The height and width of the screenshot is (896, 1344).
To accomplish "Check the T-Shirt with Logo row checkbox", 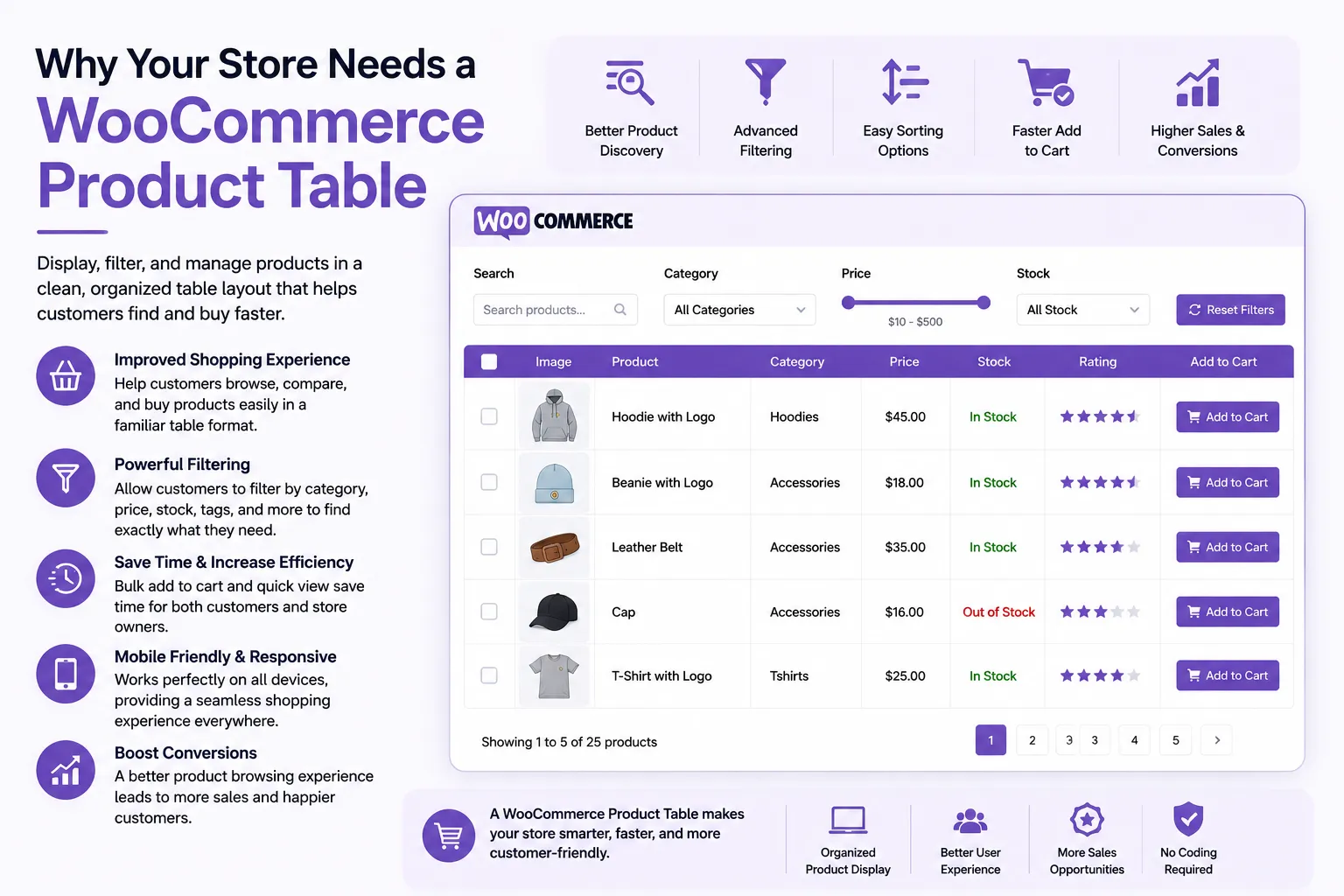I will coord(489,675).
